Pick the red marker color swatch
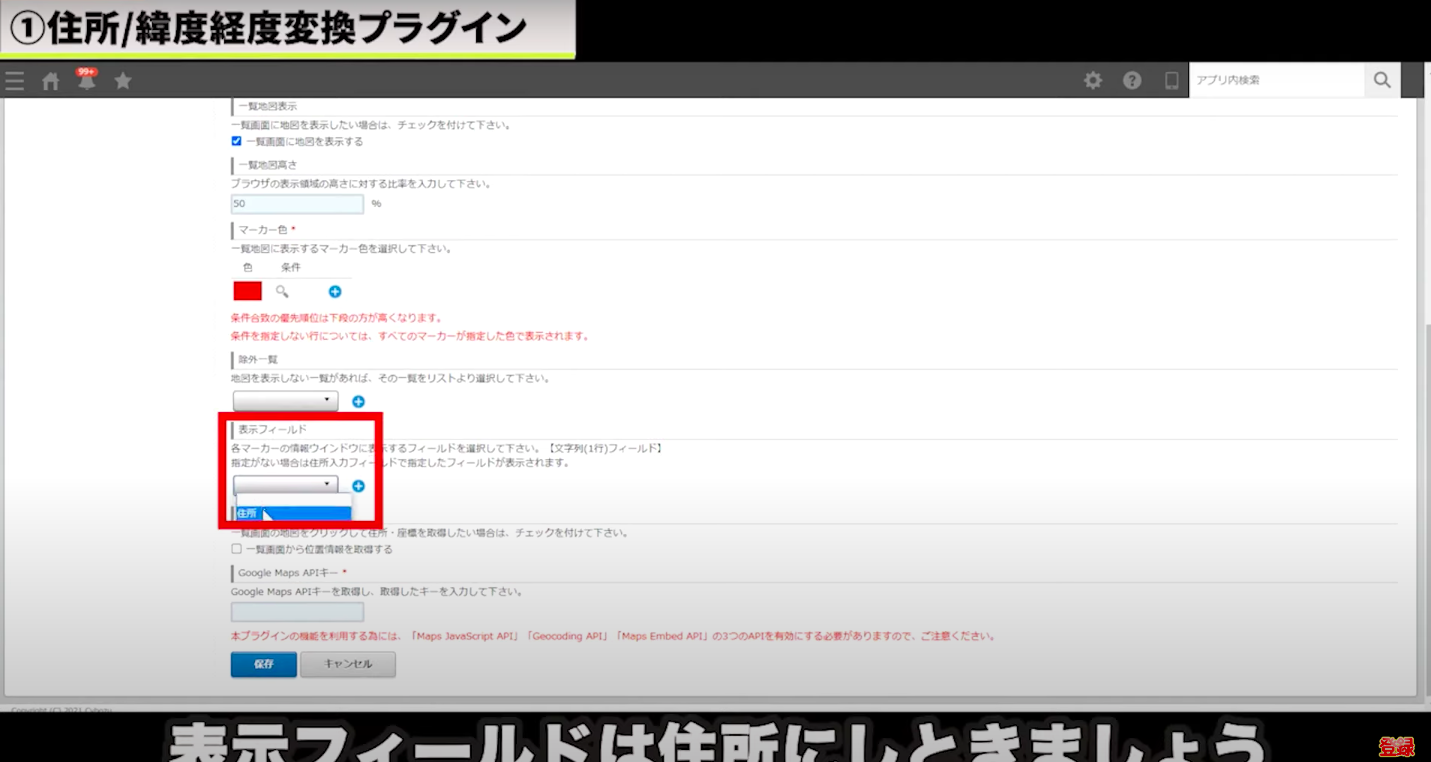 point(247,291)
